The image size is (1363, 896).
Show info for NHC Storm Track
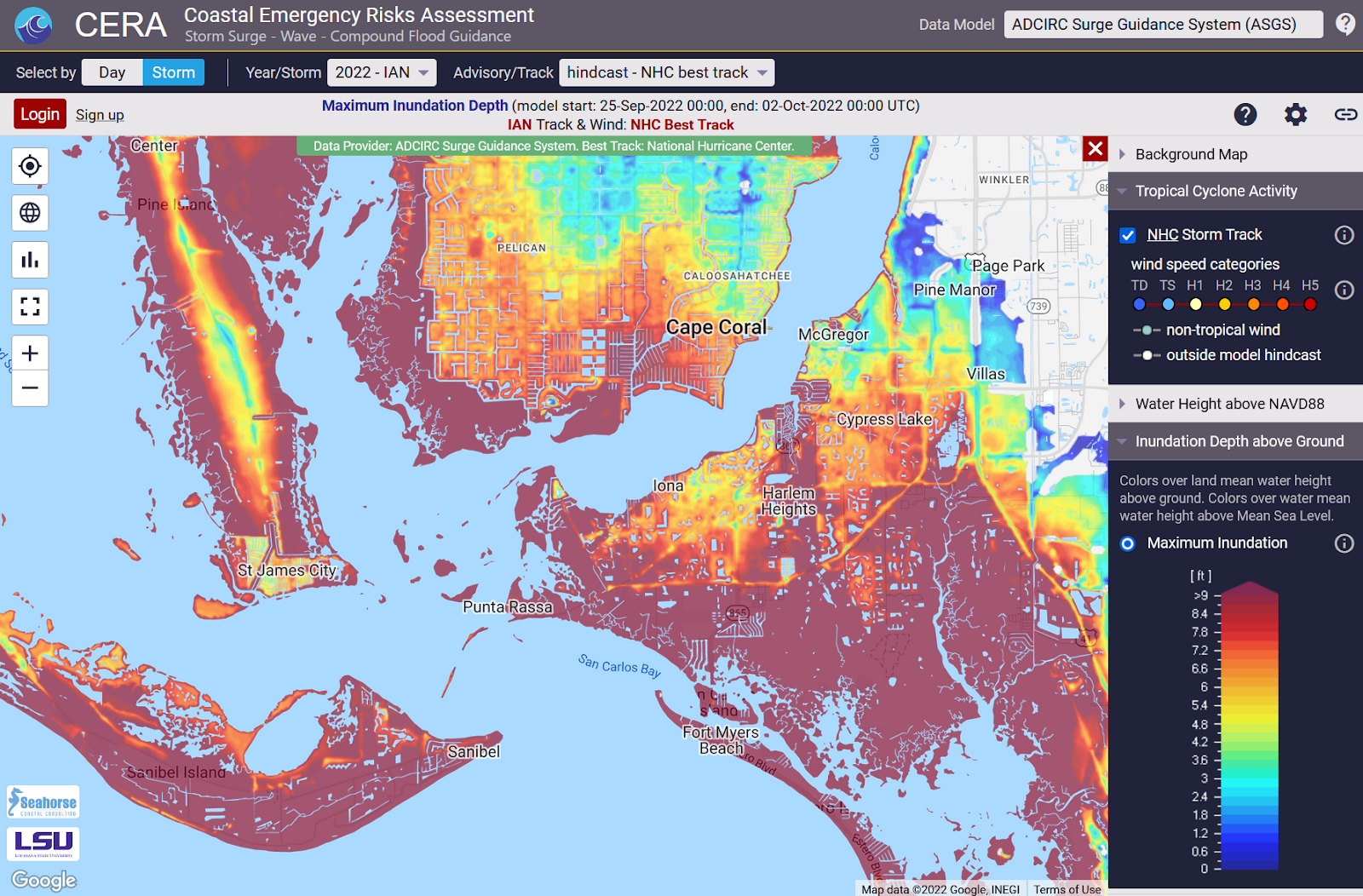tap(1344, 235)
